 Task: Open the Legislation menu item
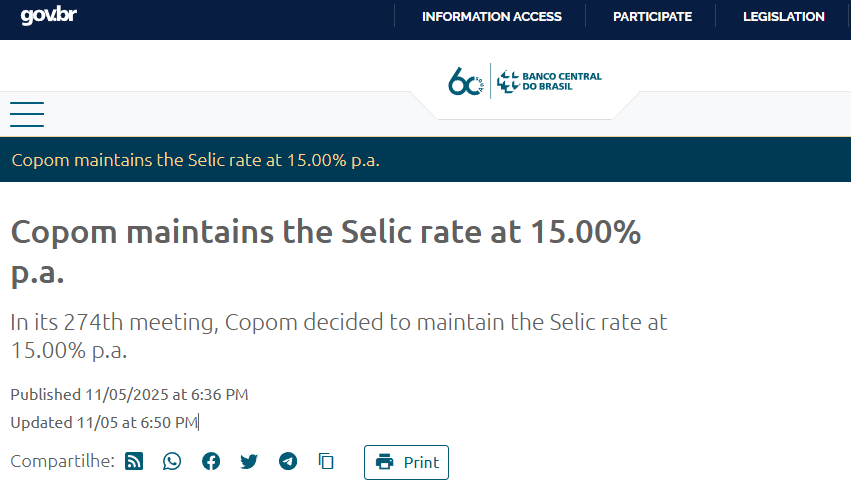pyautogui.click(x=783, y=17)
